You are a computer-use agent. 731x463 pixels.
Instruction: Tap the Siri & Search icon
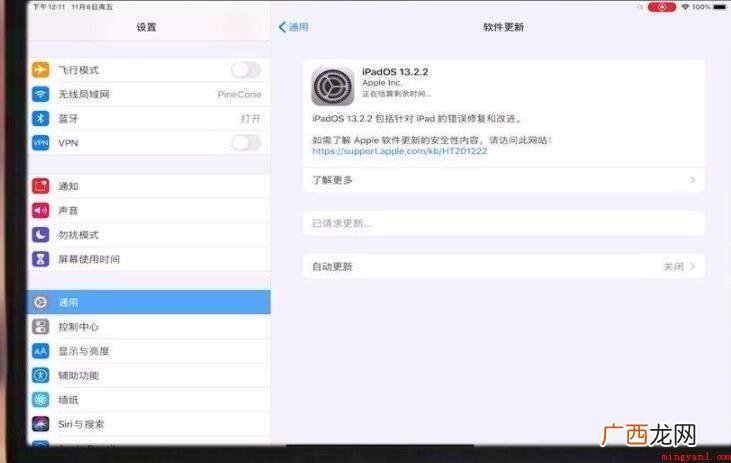[x=41, y=423]
